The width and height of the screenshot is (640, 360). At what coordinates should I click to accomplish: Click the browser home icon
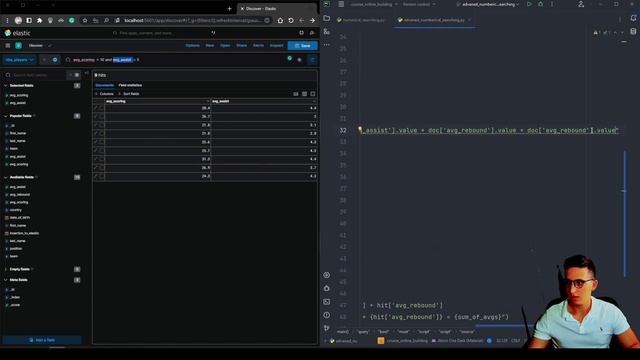pyautogui.click(x=280, y=20)
